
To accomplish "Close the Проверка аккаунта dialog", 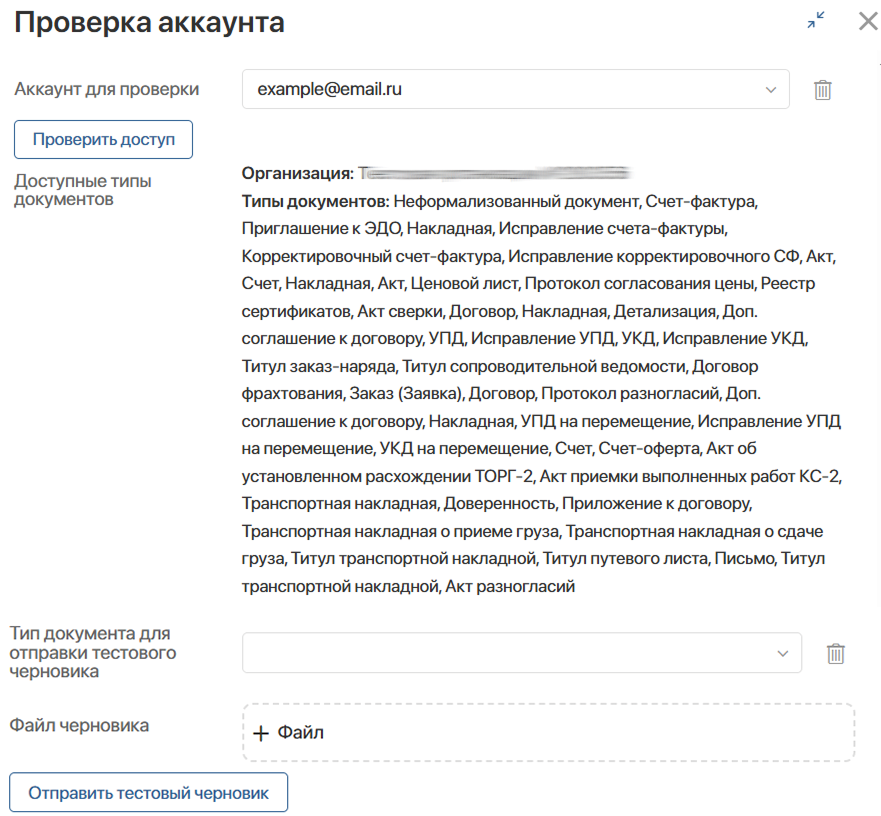I will pyautogui.click(x=869, y=21).
